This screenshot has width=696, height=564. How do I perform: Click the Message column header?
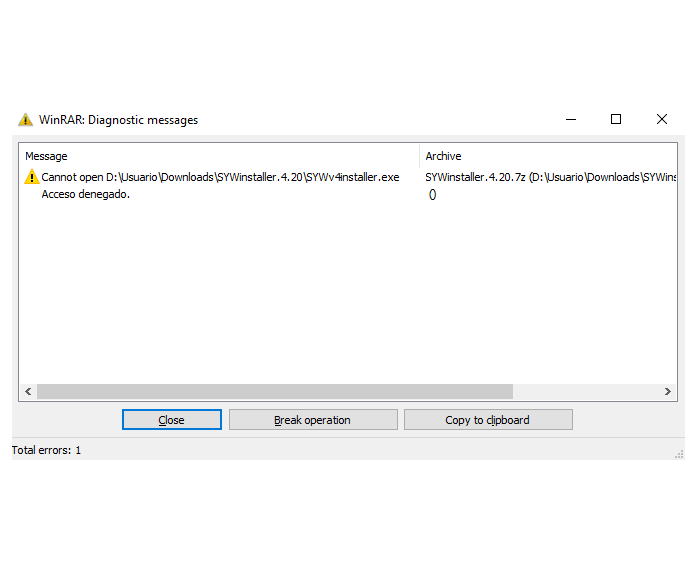(x=220, y=156)
